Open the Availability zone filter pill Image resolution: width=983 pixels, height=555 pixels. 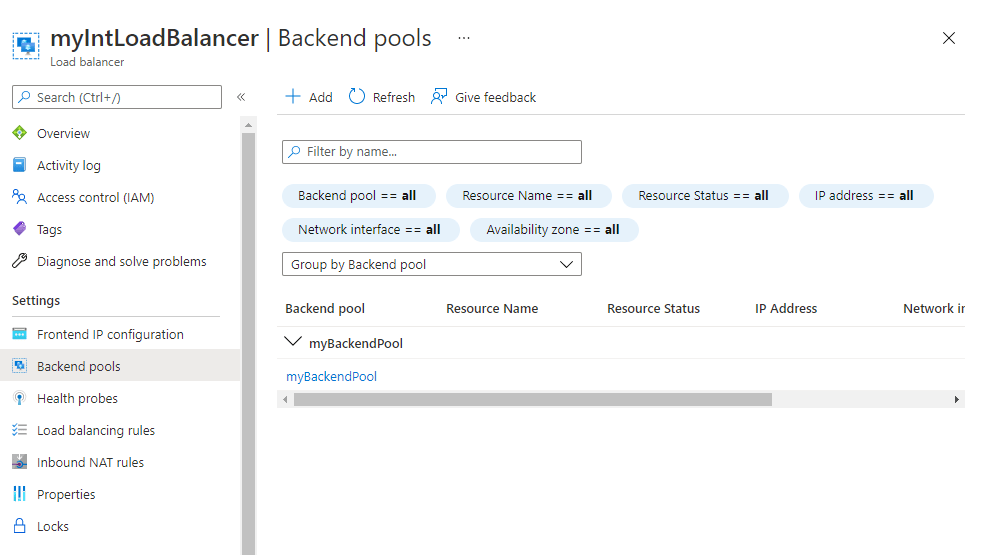click(553, 230)
